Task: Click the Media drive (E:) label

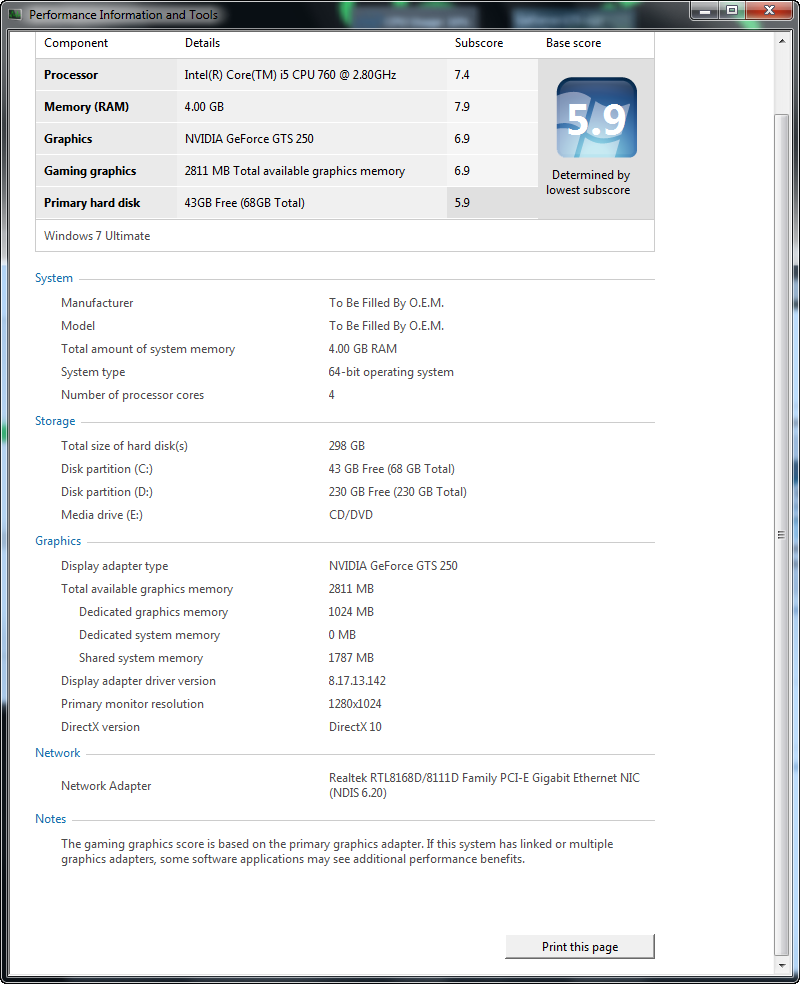Action: pyautogui.click(x=102, y=515)
